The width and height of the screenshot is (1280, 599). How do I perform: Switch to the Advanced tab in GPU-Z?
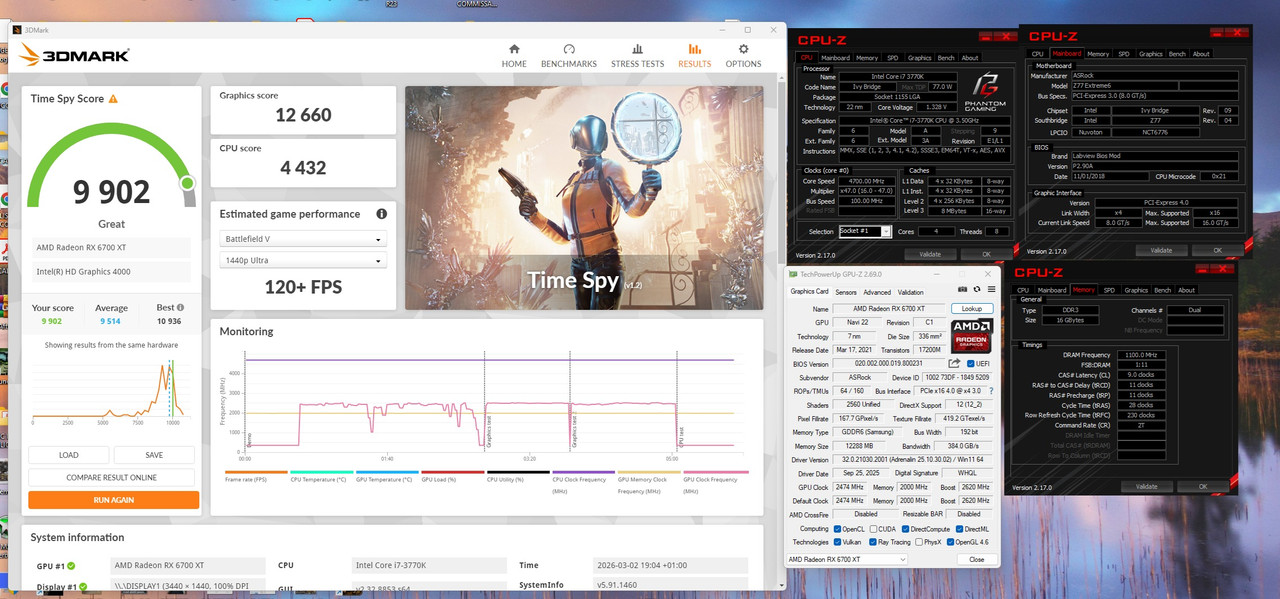[x=877, y=292]
